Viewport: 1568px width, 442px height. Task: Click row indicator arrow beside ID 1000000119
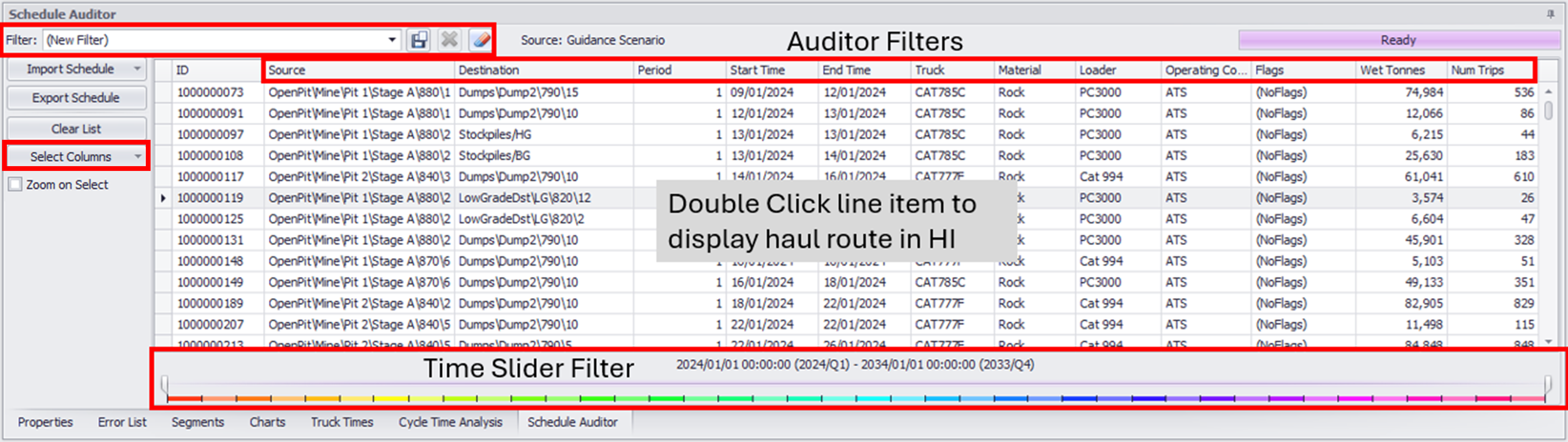click(163, 198)
